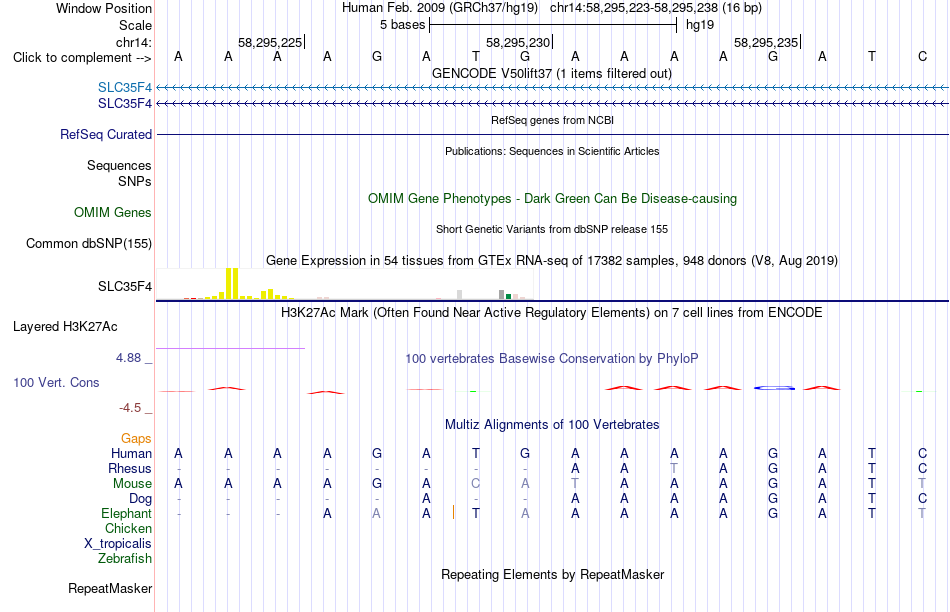Screen dimensions: 950x612
Task: Select the 'Scale' track label
Action: click(135, 25)
